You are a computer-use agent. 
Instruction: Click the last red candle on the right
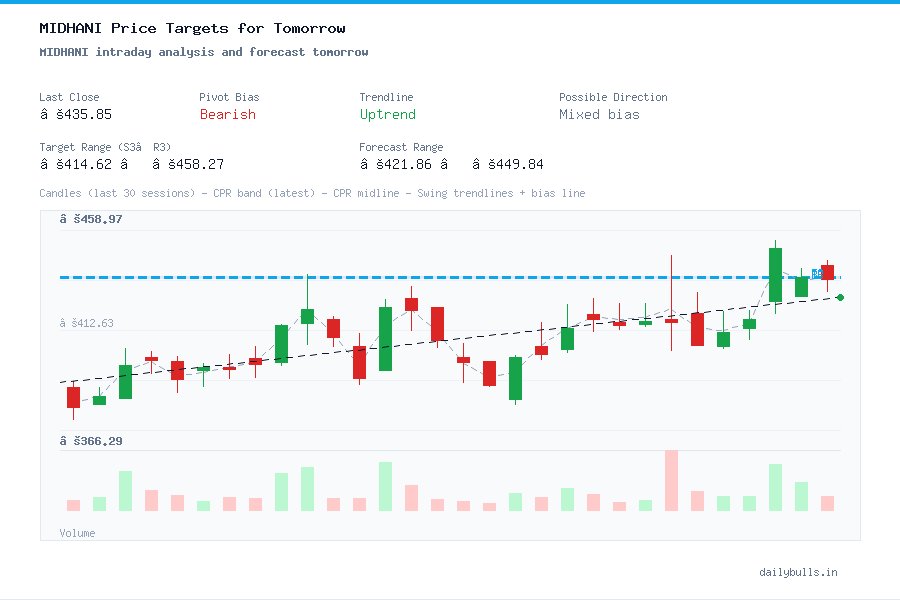(827, 273)
